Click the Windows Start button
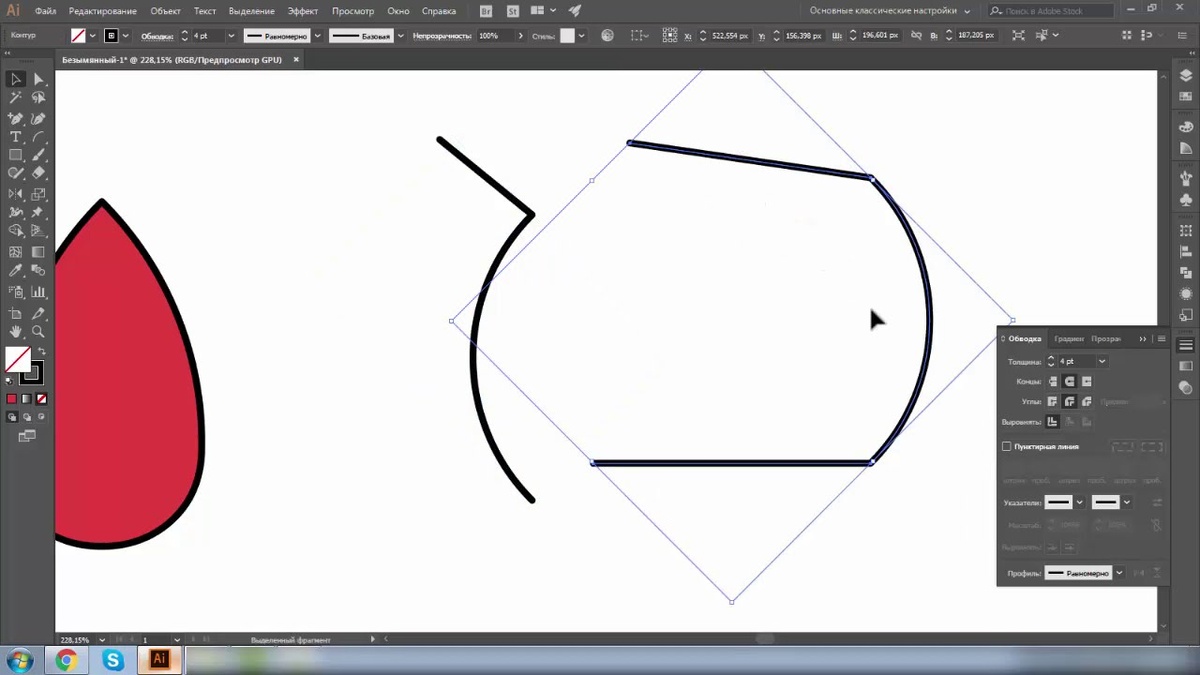 point(20,660)
